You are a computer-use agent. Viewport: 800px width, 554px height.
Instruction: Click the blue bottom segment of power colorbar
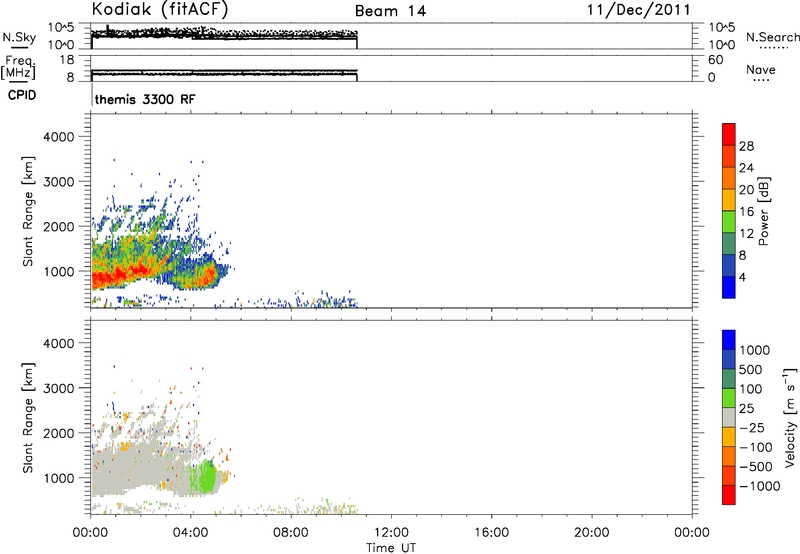point(729,287)
